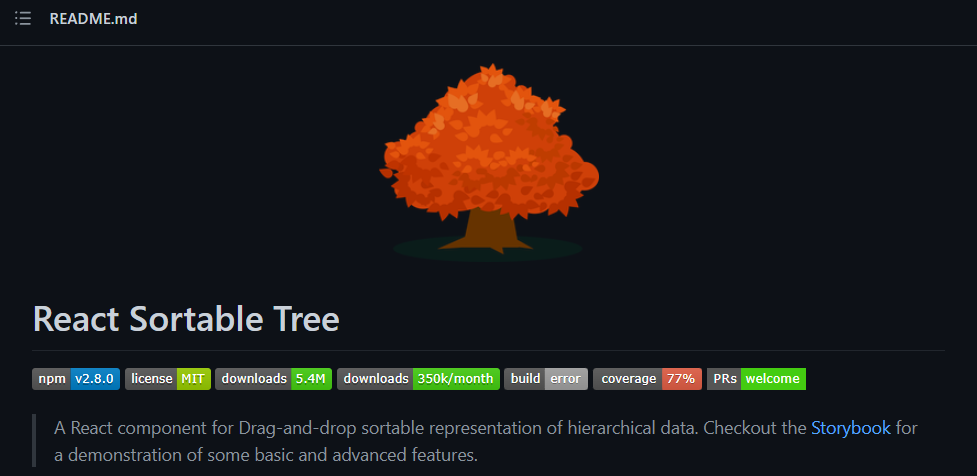Click the orange tree logo image

point(489,162)
